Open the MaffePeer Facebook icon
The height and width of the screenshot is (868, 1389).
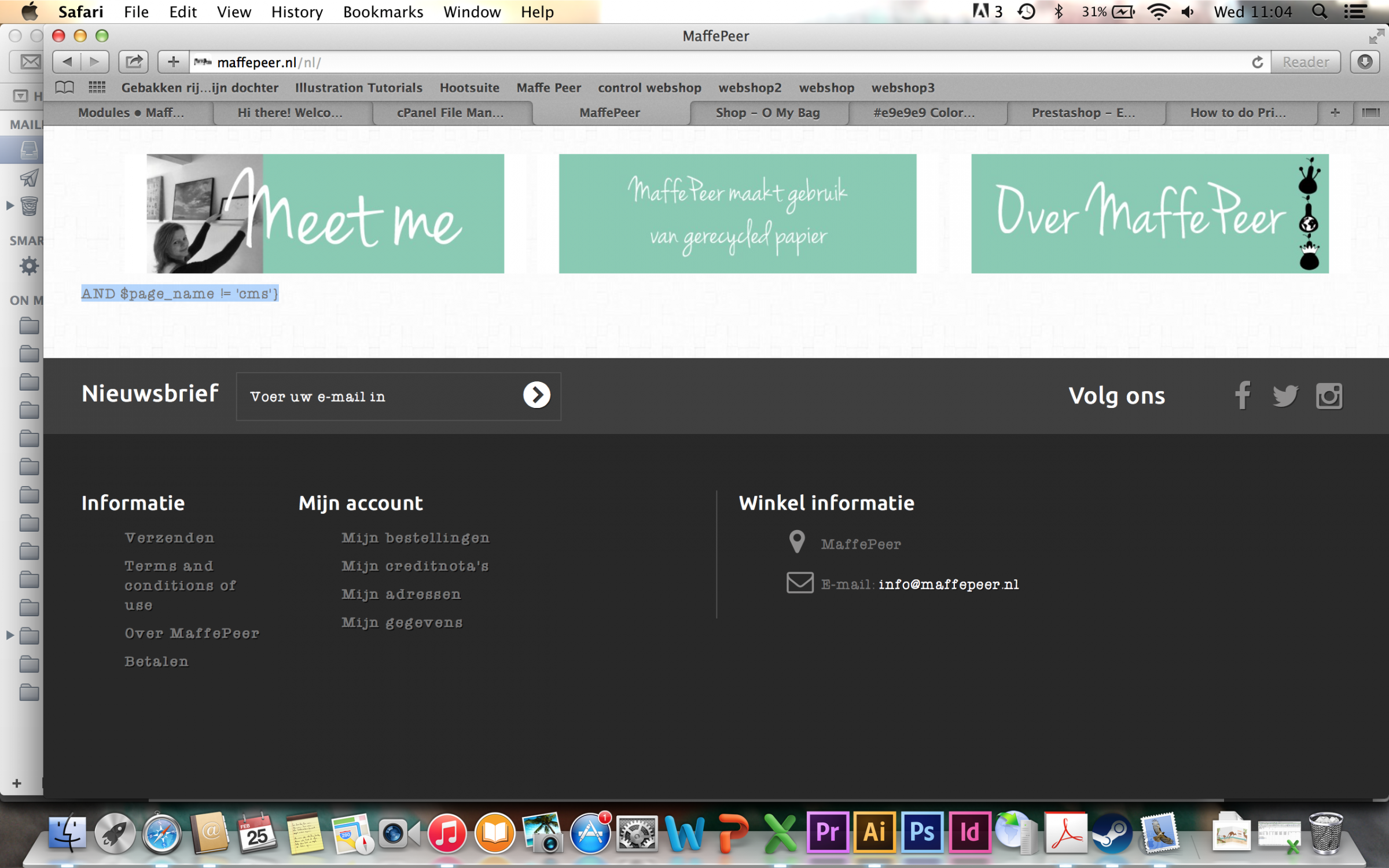pyautogui.click(x=1242, y=396)
